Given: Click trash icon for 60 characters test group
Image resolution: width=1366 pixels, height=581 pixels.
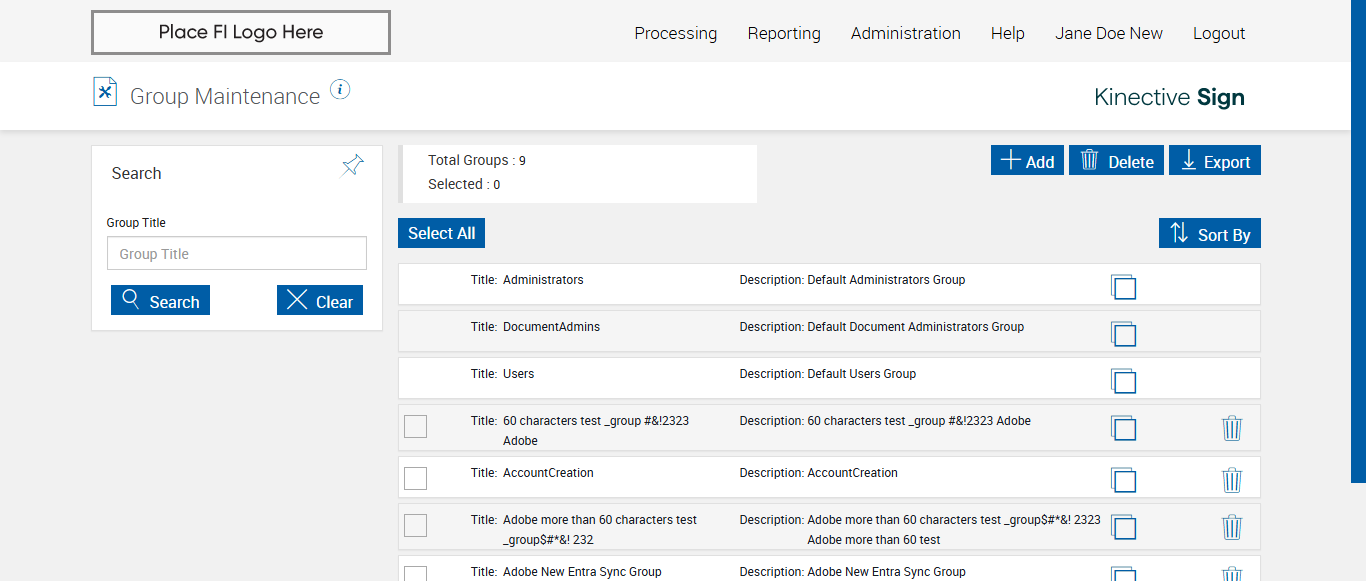Looking at the screenshot, I should pyautogui.click(x=1232, y=428).
